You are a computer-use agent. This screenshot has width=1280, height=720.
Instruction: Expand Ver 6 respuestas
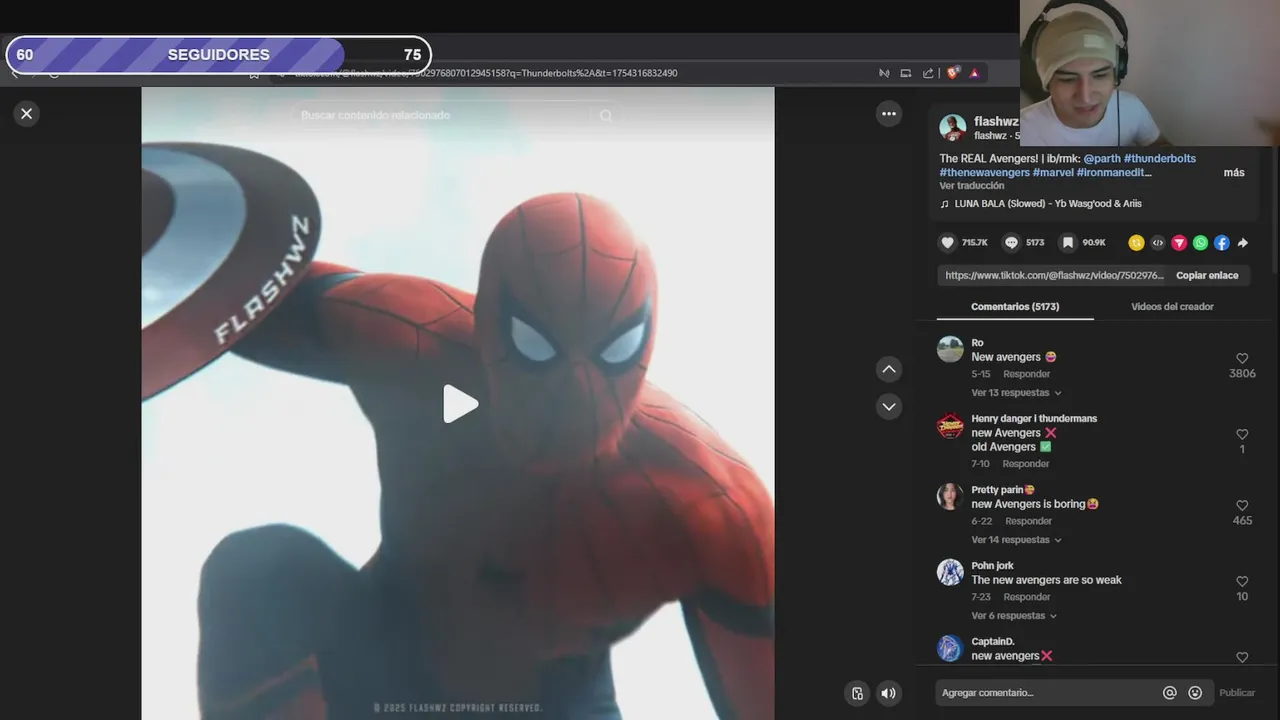(x=1014, y=616)
